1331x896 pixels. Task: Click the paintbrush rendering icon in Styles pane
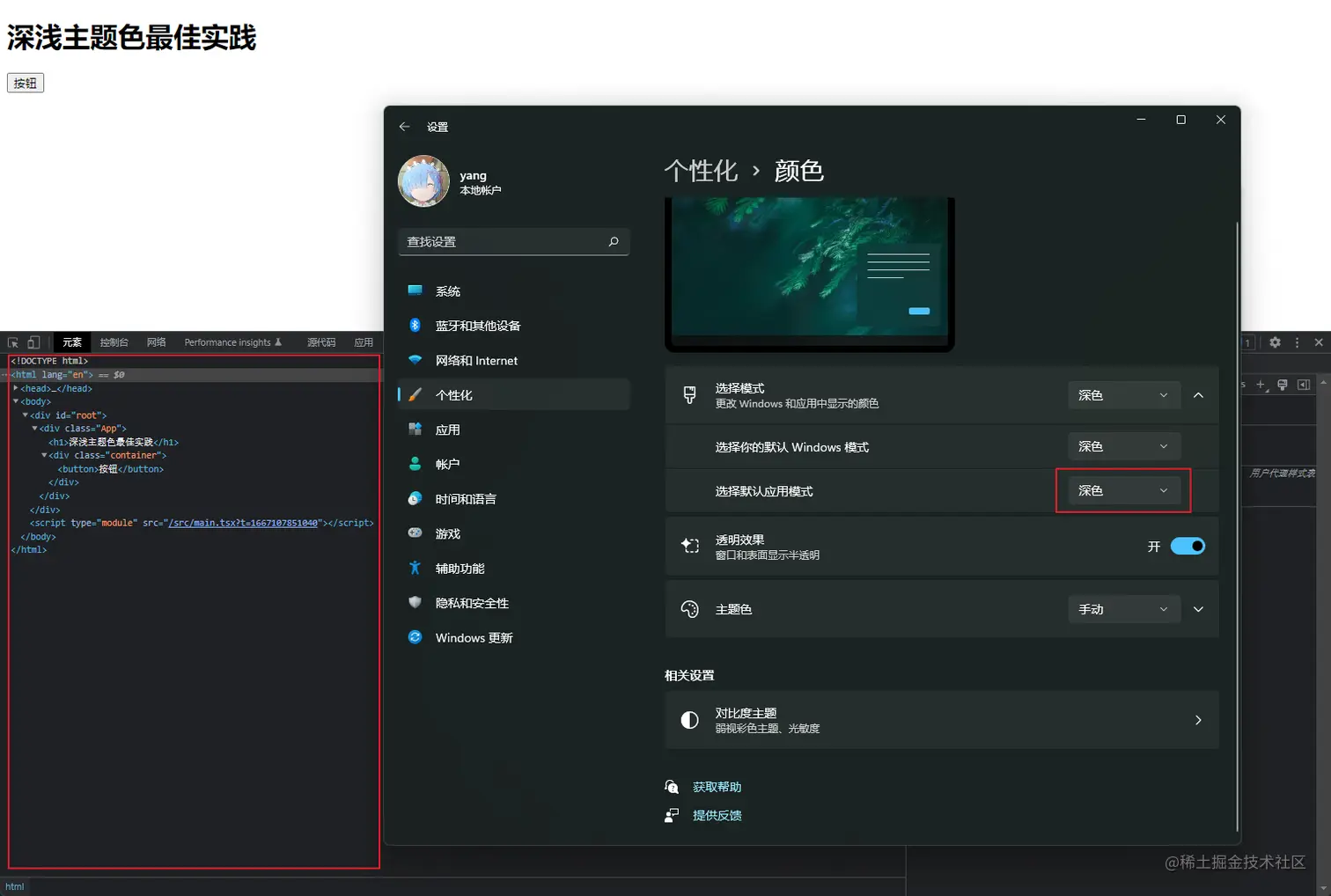(x=1283, y=385)
